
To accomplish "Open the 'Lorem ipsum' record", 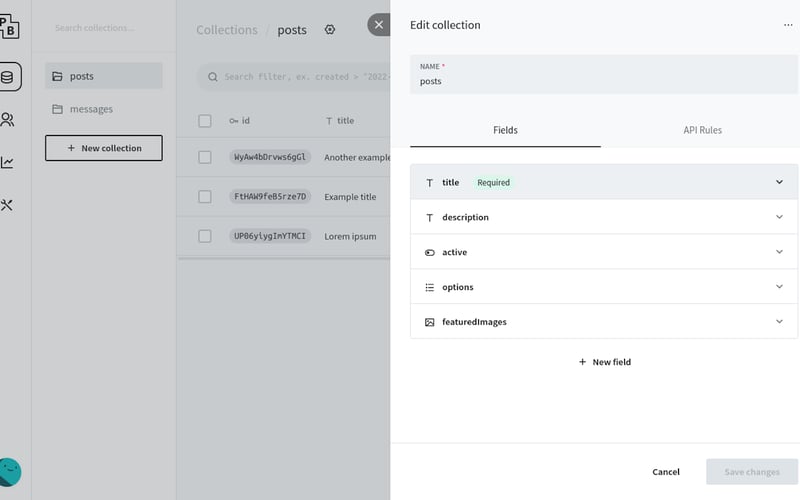I will (350, 236).
